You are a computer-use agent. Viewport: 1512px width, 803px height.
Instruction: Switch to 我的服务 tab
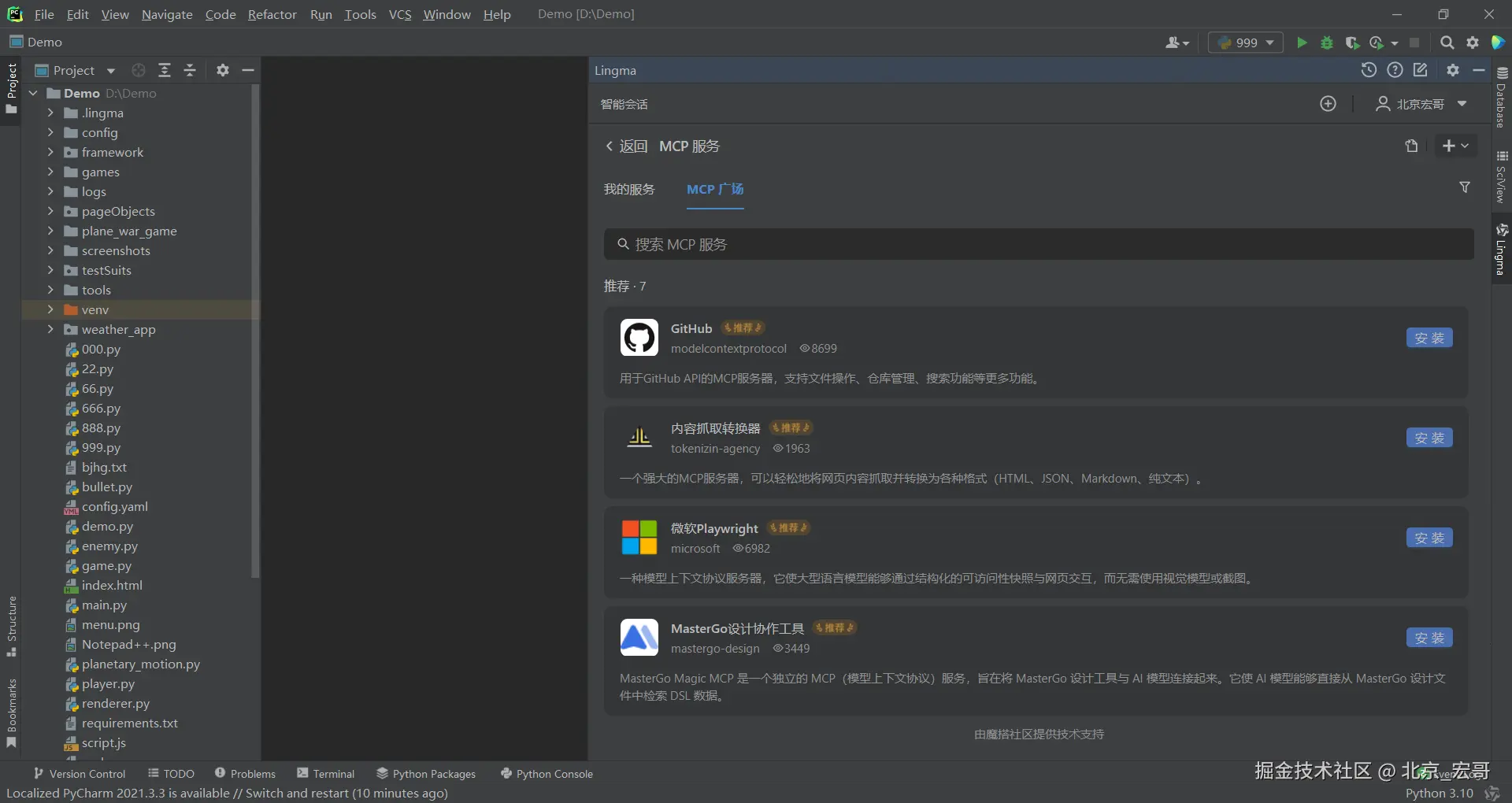coord(629,189)
